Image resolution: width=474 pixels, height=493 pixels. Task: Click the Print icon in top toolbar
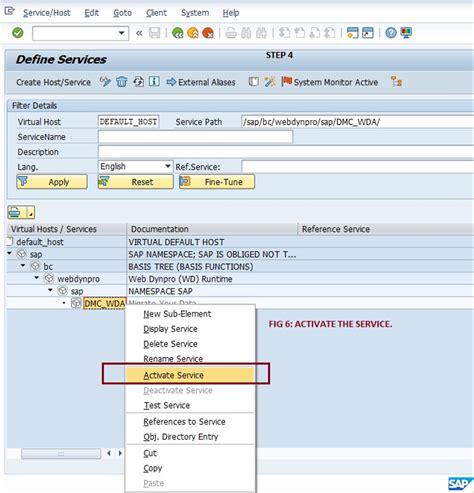(x=231, y=33)
